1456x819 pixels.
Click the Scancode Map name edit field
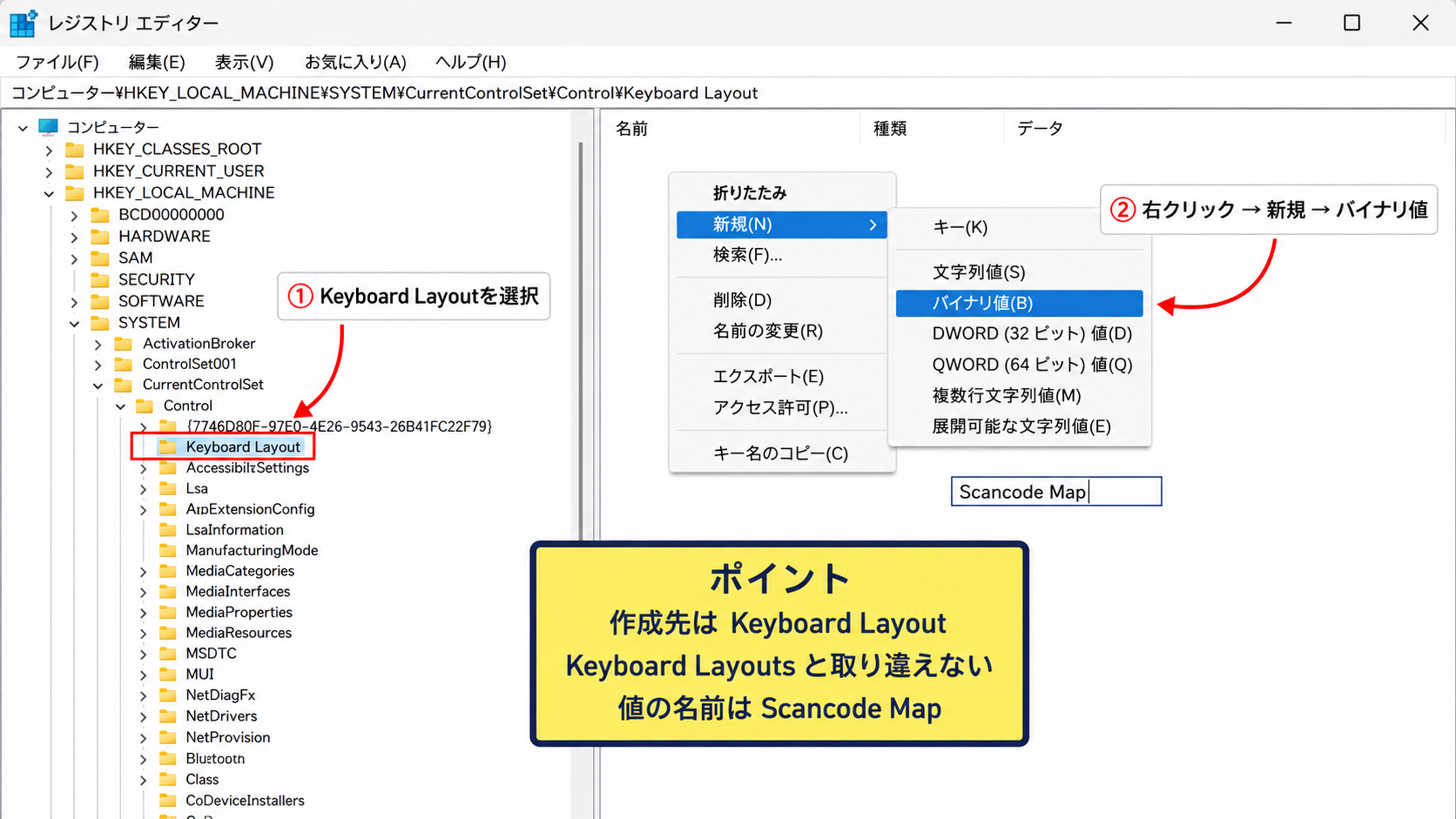point(1056,492)
